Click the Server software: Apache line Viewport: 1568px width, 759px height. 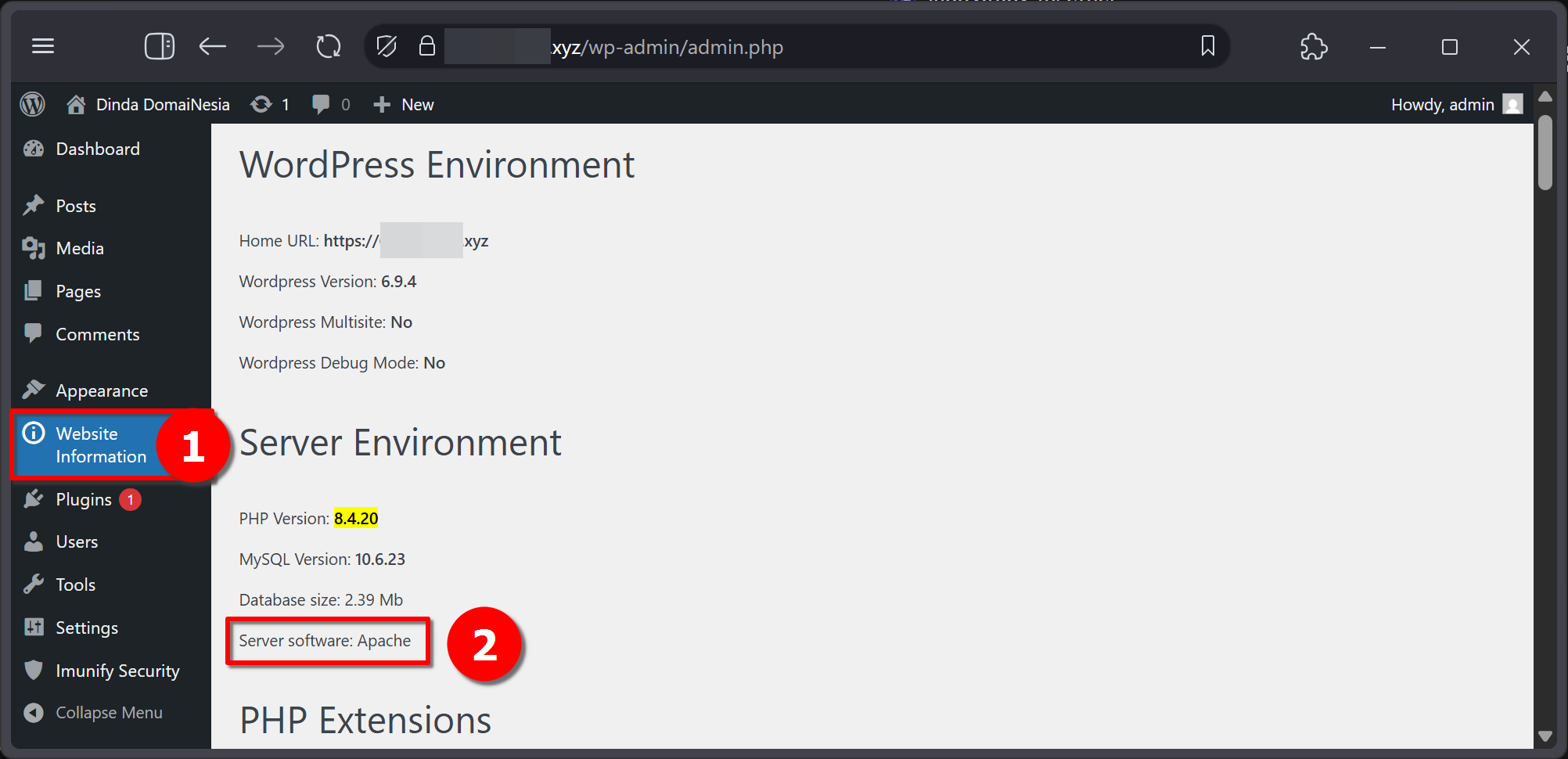pos(325,641)
